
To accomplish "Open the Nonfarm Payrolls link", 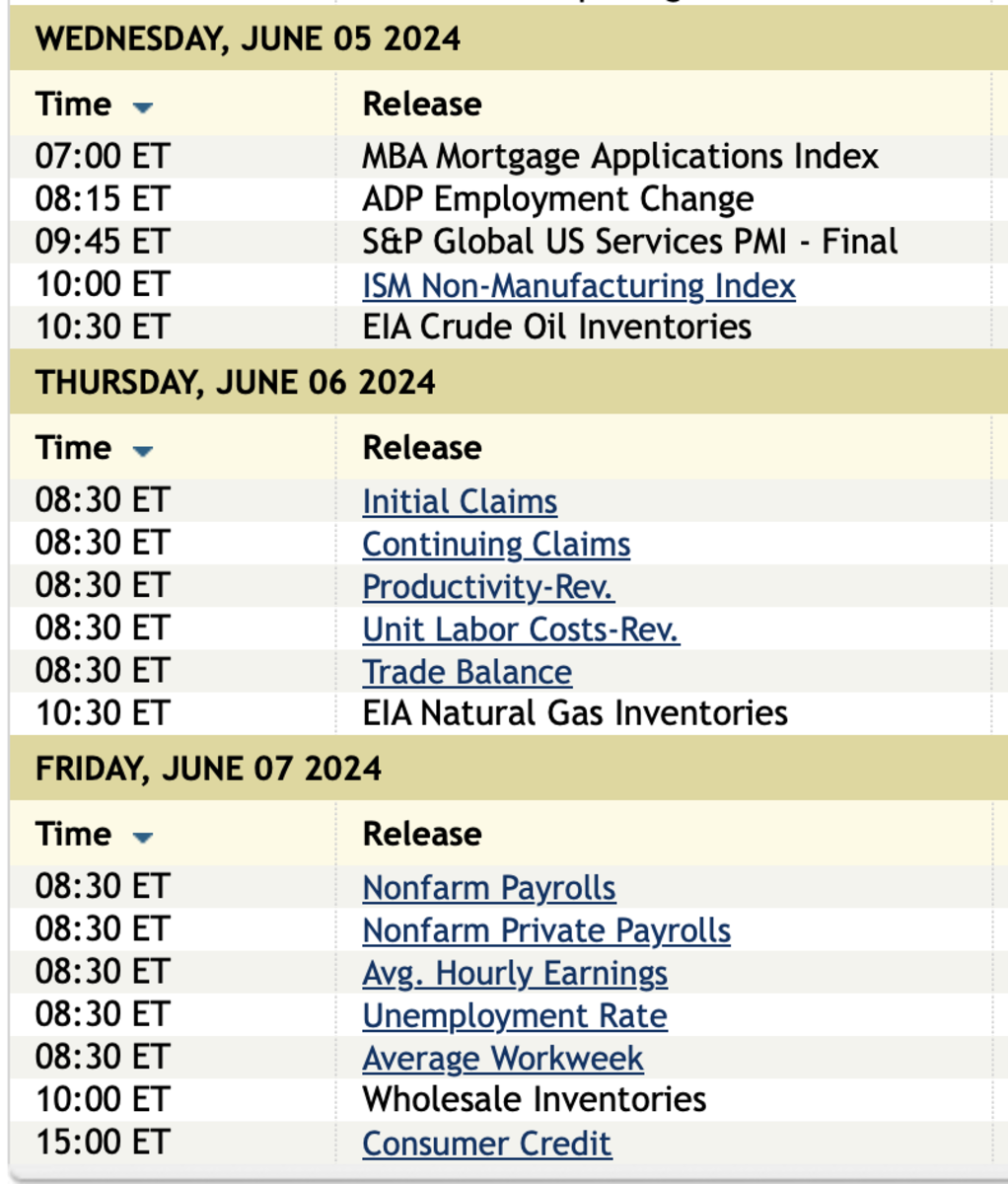I will pos(489,887).
